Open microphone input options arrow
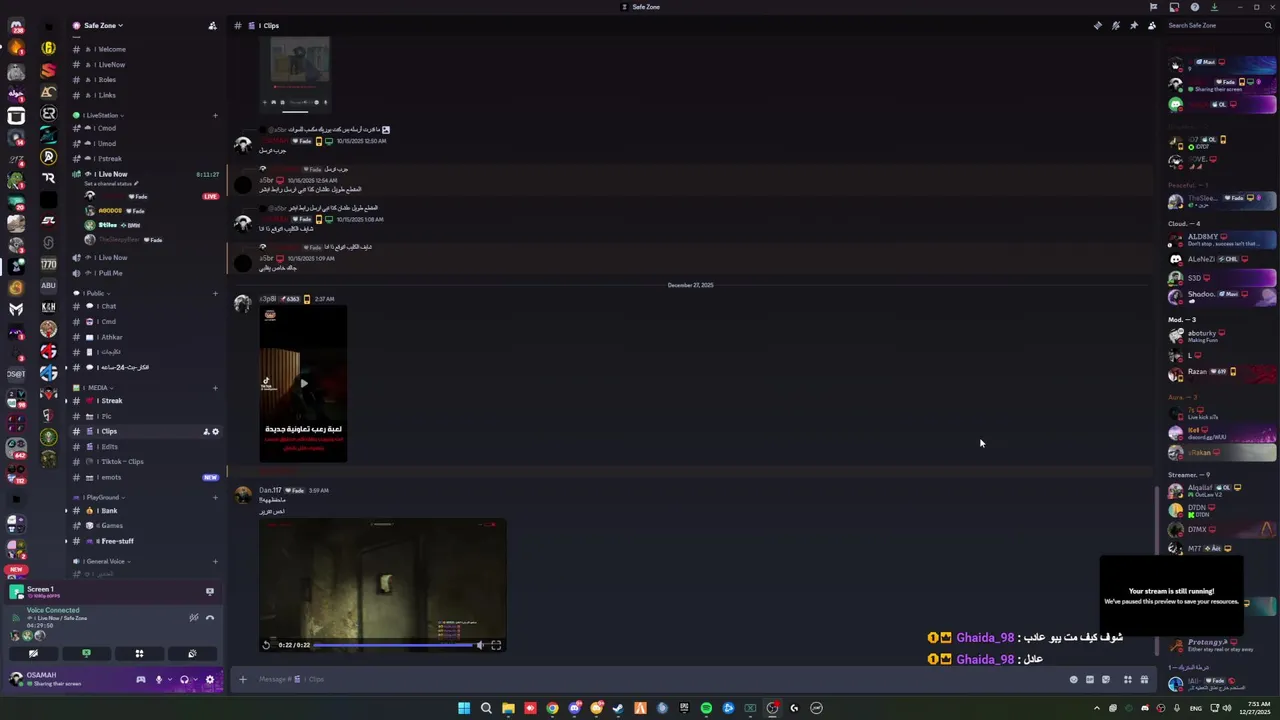This screenshot has height=720, width=1280. [168, 680]
